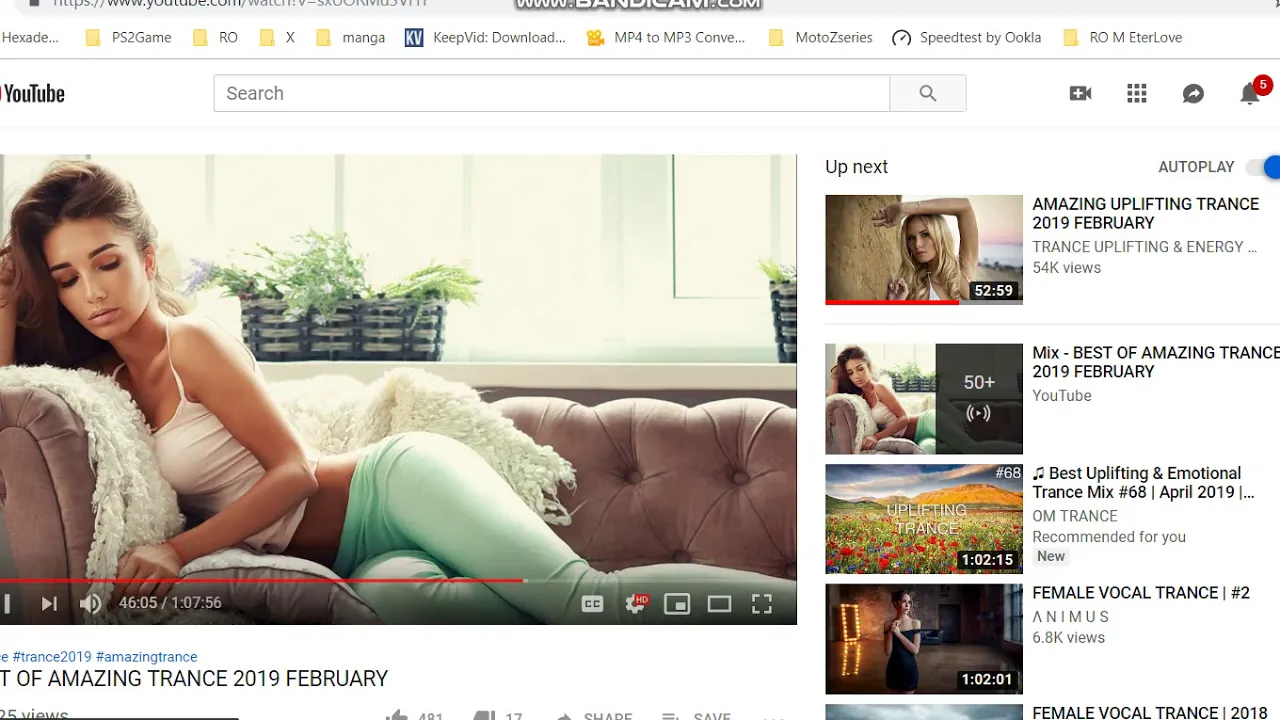Open the YouTube apps grid icon

[1136, 93]
